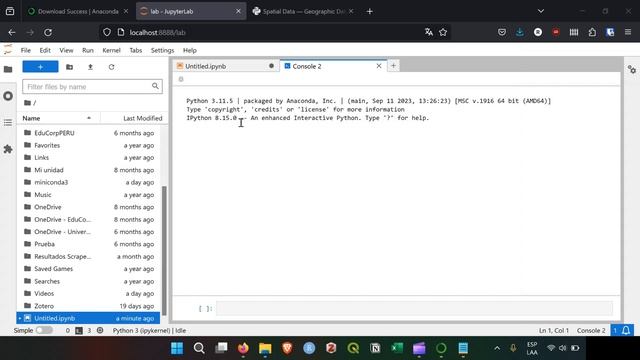Viewport: 640px width, 360px height.
Task: Select the miniconda3 folder
Action: click(89, 182)
